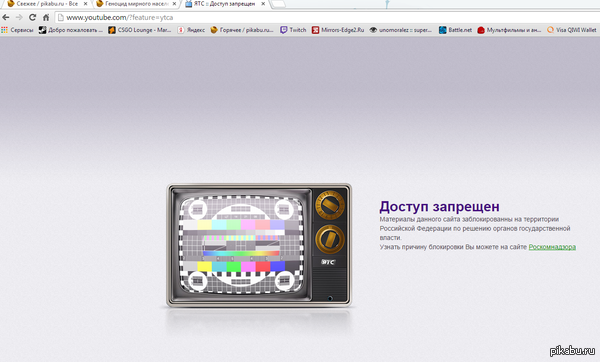Click the top golden knob on TV
Image resolution: width=600 pixels, height=362 pixels.
click(x=330, y=205)
